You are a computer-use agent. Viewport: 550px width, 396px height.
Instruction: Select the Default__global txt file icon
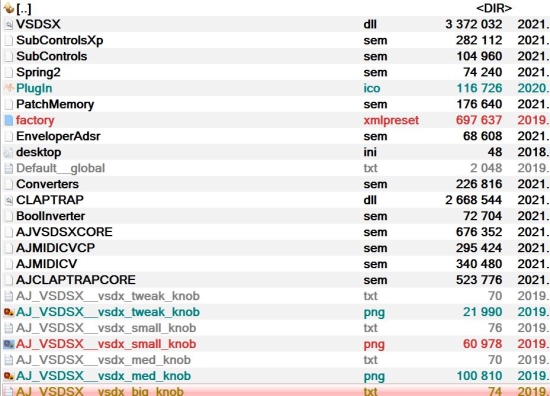[x=9, y=168]
